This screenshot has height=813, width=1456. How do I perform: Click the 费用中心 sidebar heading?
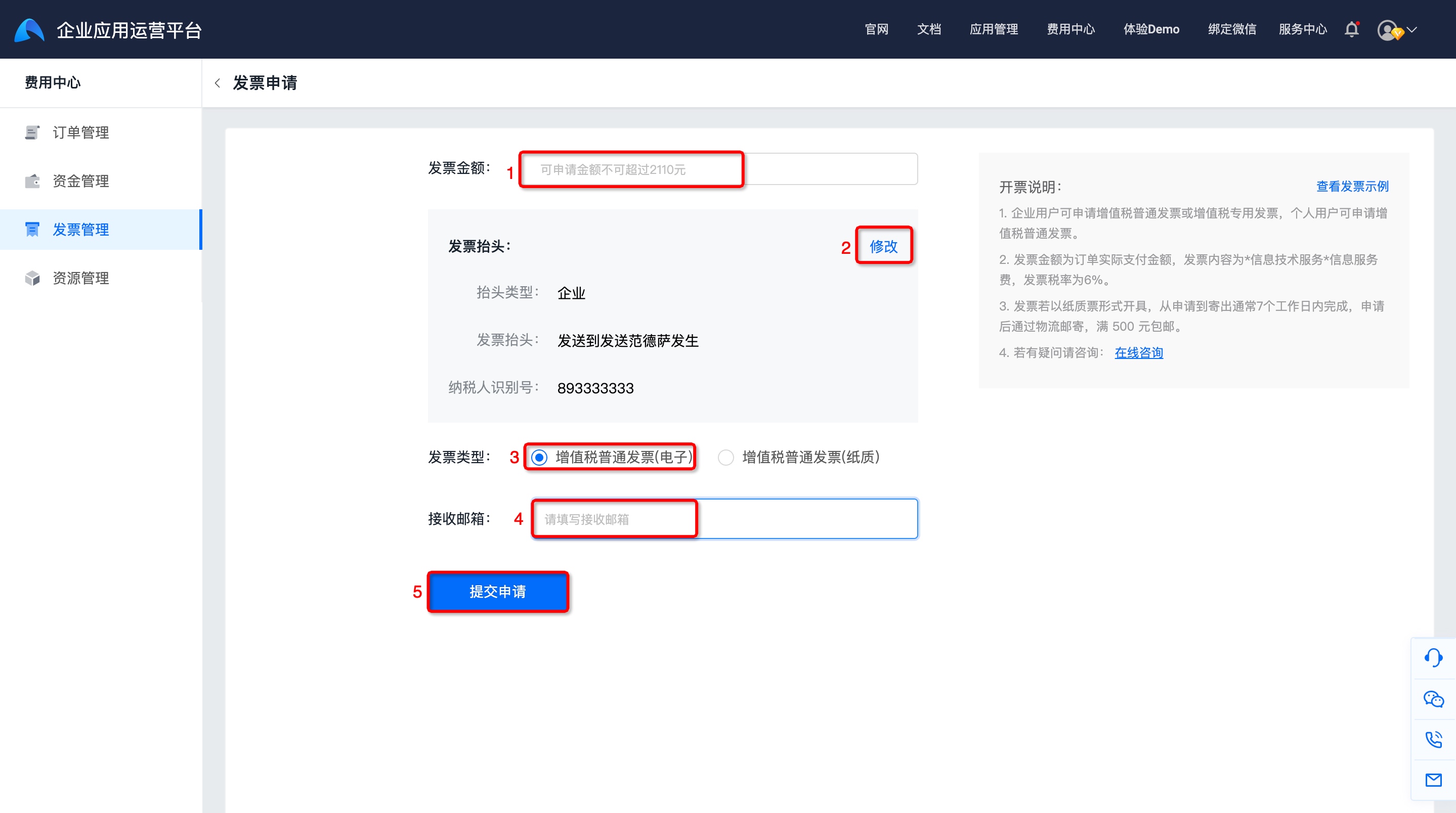[x=53, y=82]
